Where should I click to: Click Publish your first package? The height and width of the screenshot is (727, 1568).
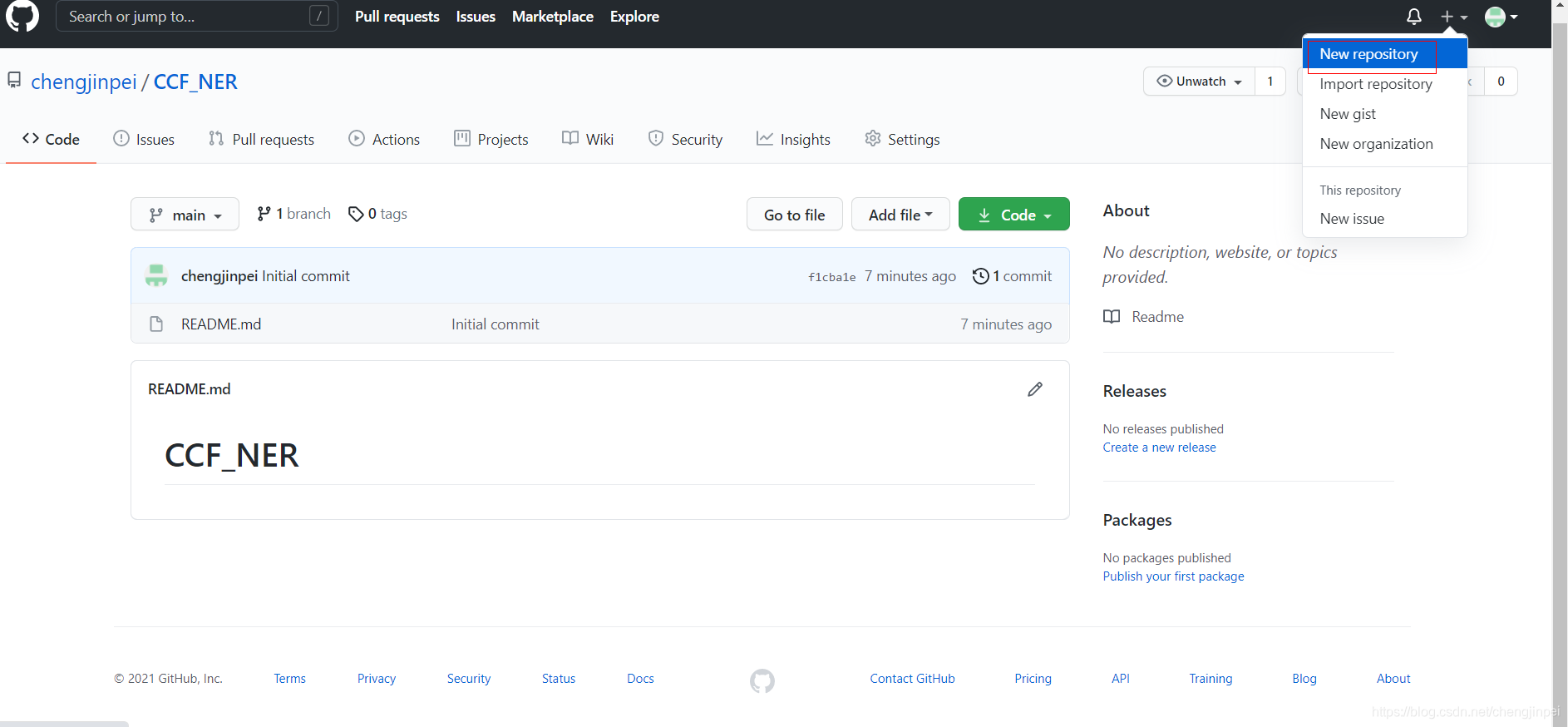1173,576
